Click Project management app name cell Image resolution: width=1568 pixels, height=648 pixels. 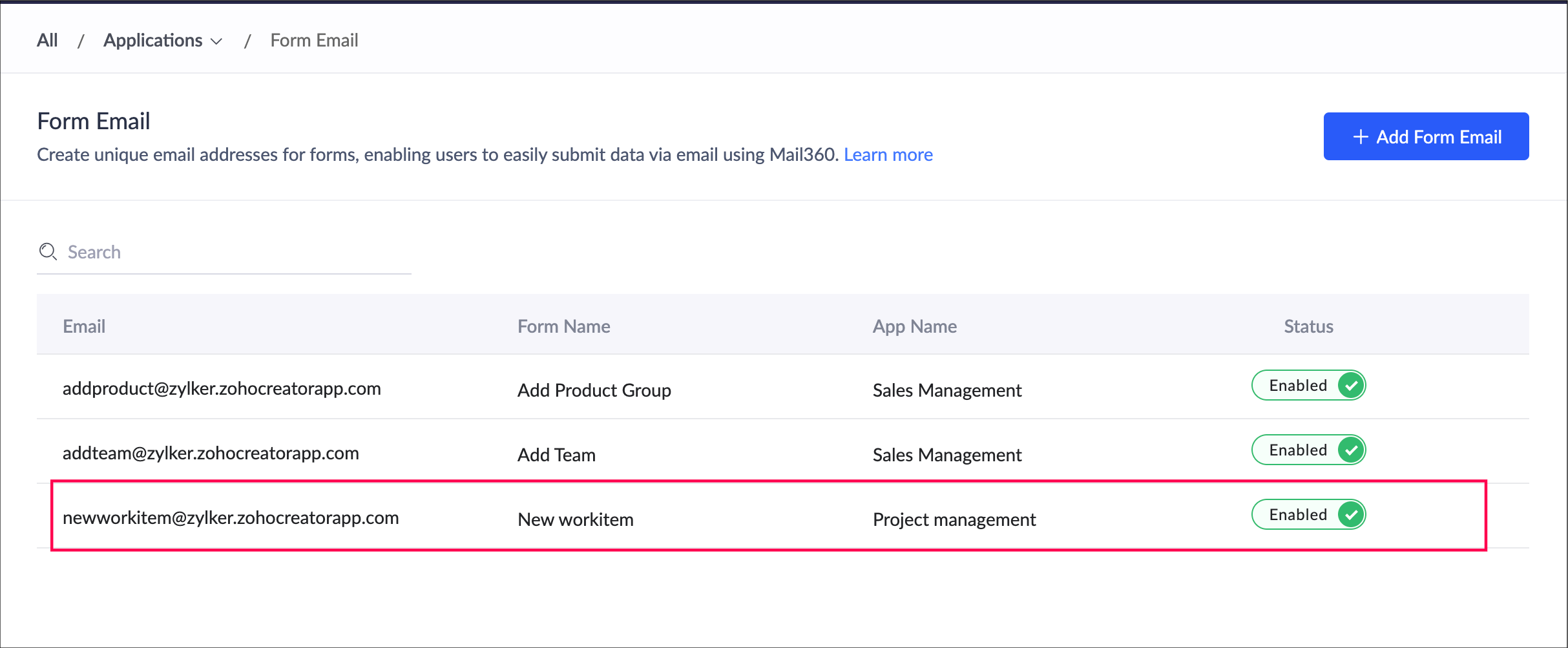954,519
